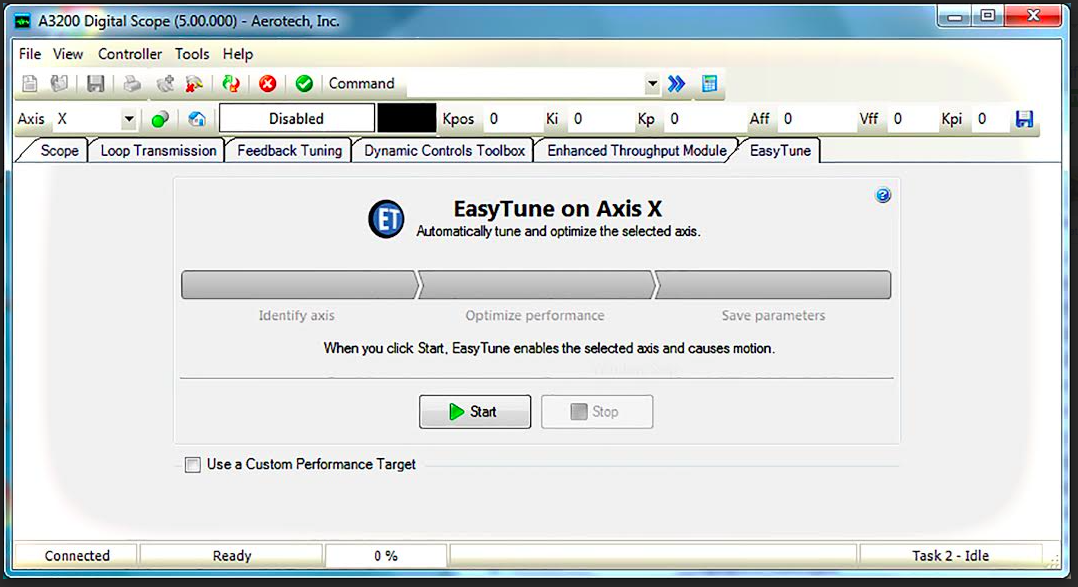Click the Save parameters step label
This screenshot has width=1078, height=587.
point(773,315)
